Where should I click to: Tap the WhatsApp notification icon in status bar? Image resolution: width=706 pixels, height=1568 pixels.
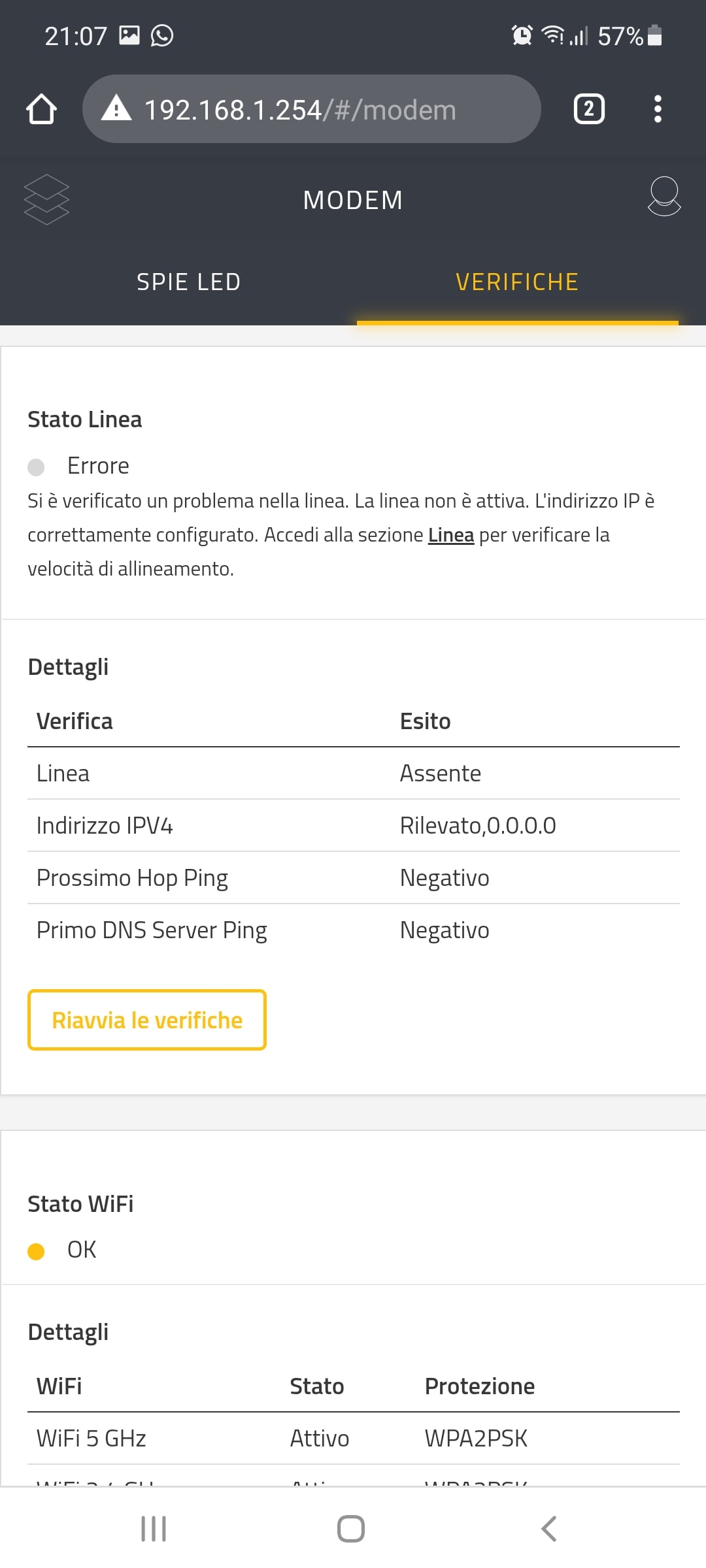[162, 35]
